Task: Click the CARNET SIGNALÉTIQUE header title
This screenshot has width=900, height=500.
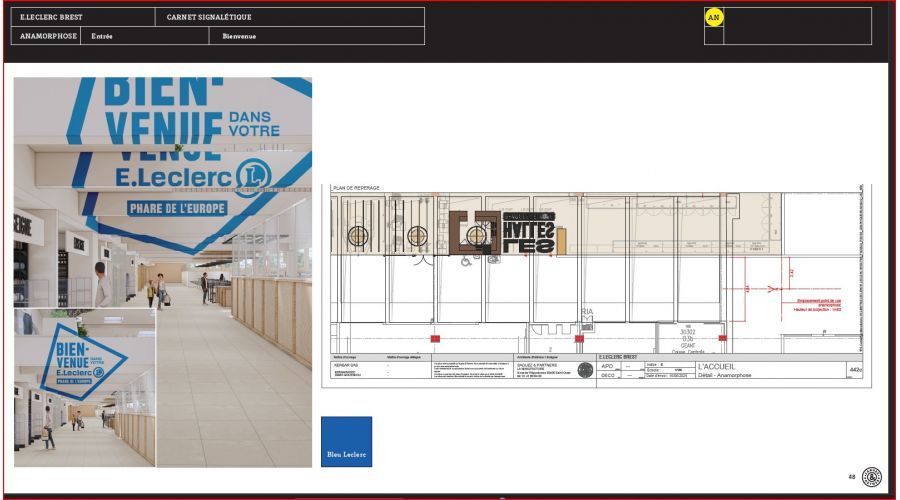Action: click(209, 17)
